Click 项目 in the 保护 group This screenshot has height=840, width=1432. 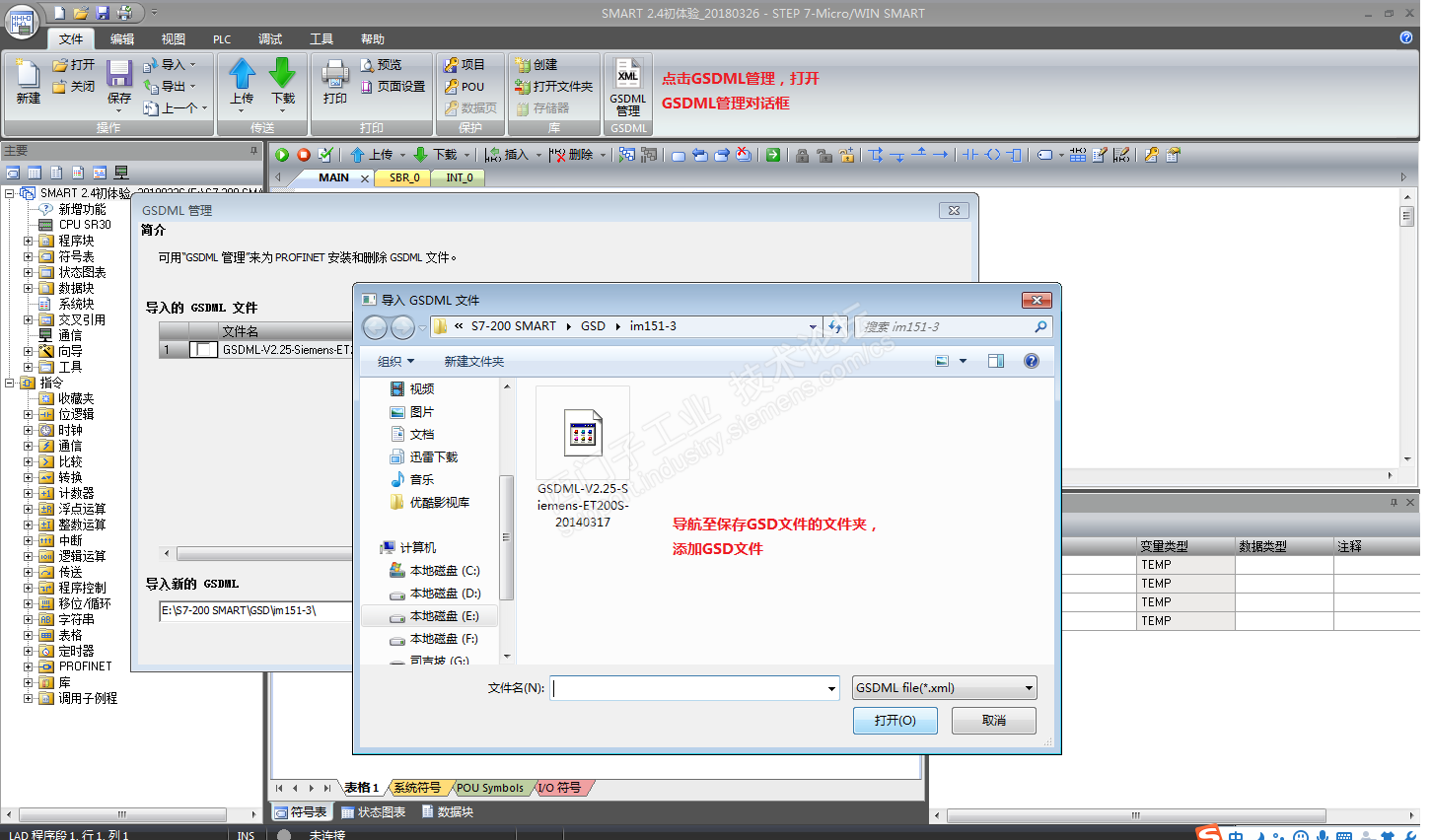click(465, 65)
